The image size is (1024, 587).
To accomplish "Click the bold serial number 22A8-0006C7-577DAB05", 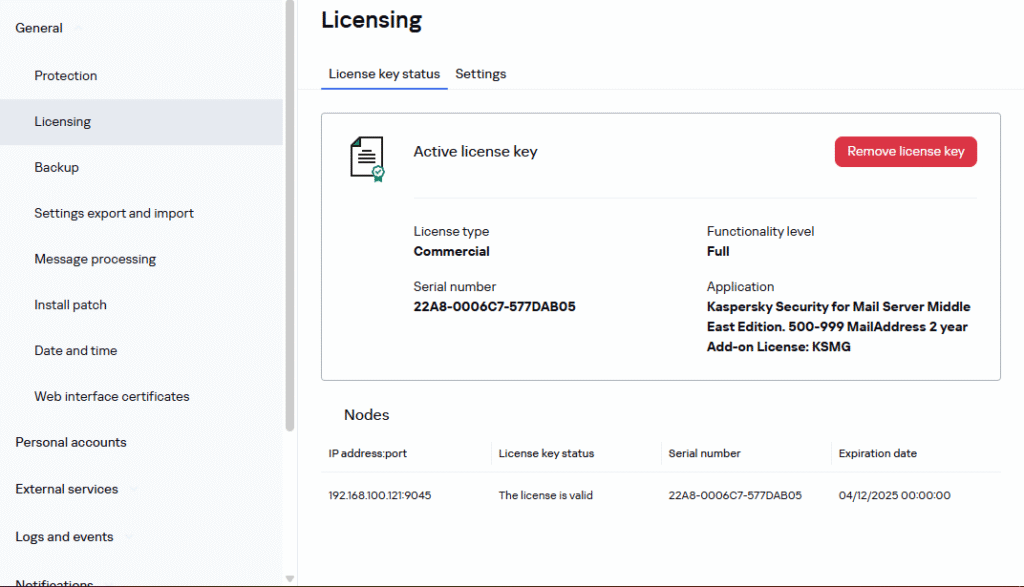I will [x=494, y=306].
